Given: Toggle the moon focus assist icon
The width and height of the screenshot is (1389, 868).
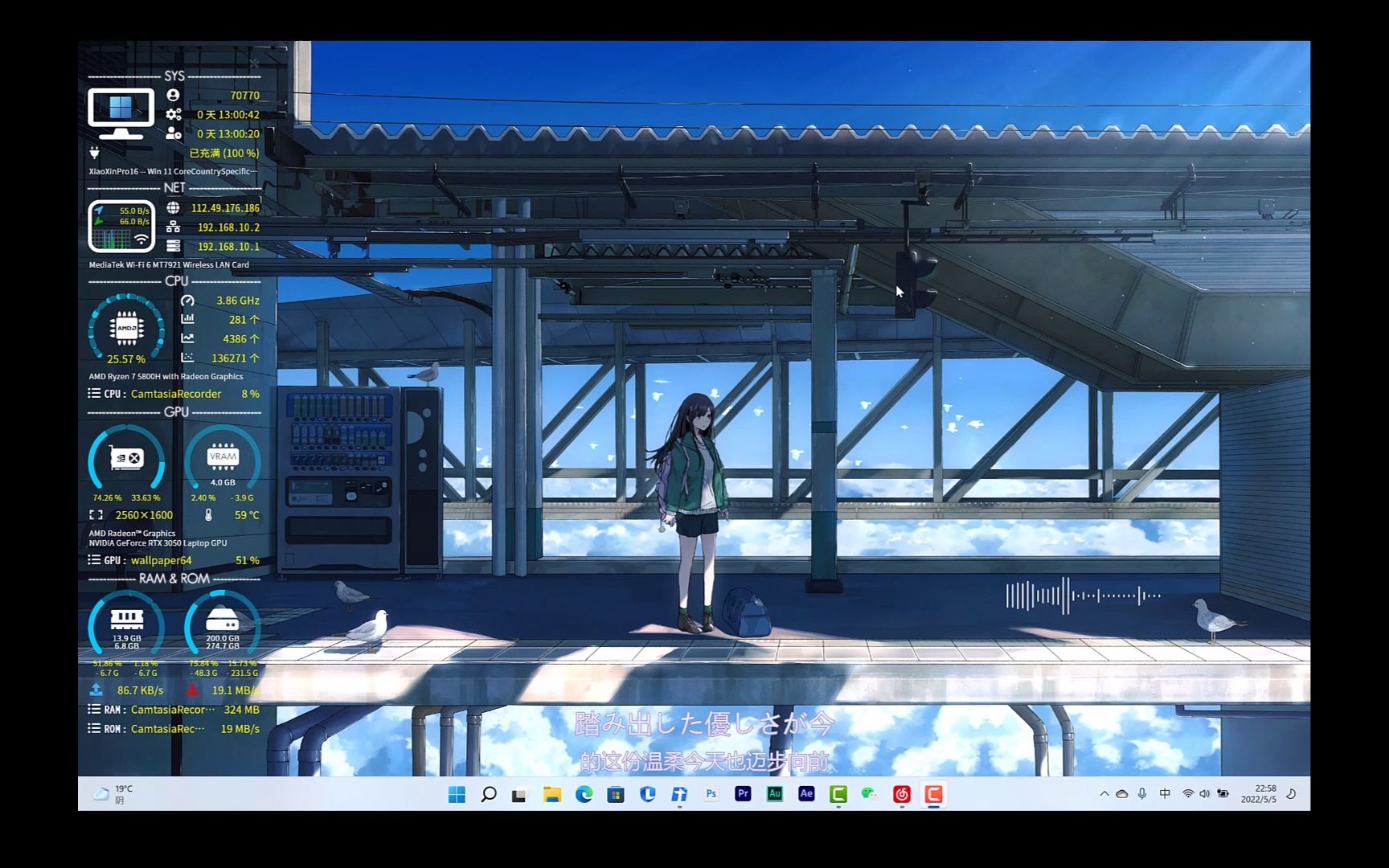Looking at the screenshot, I should [1291, 794].
